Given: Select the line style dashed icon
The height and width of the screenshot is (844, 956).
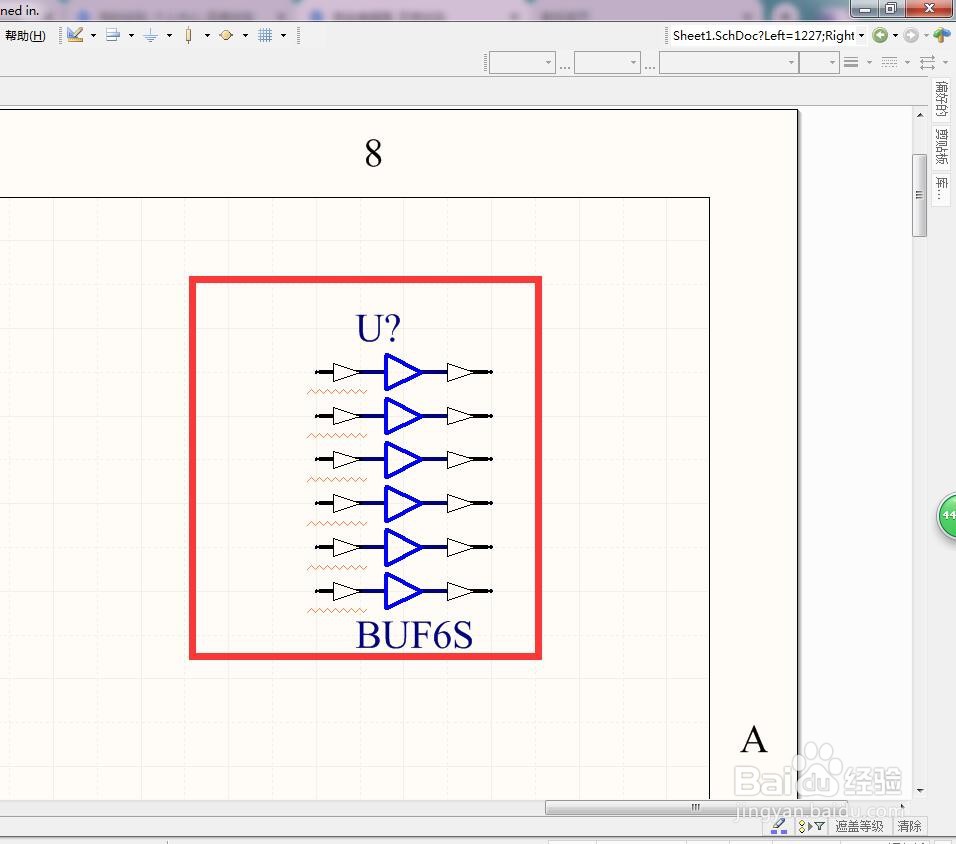Looking at the screenshot, I should [x=890, y=62].
